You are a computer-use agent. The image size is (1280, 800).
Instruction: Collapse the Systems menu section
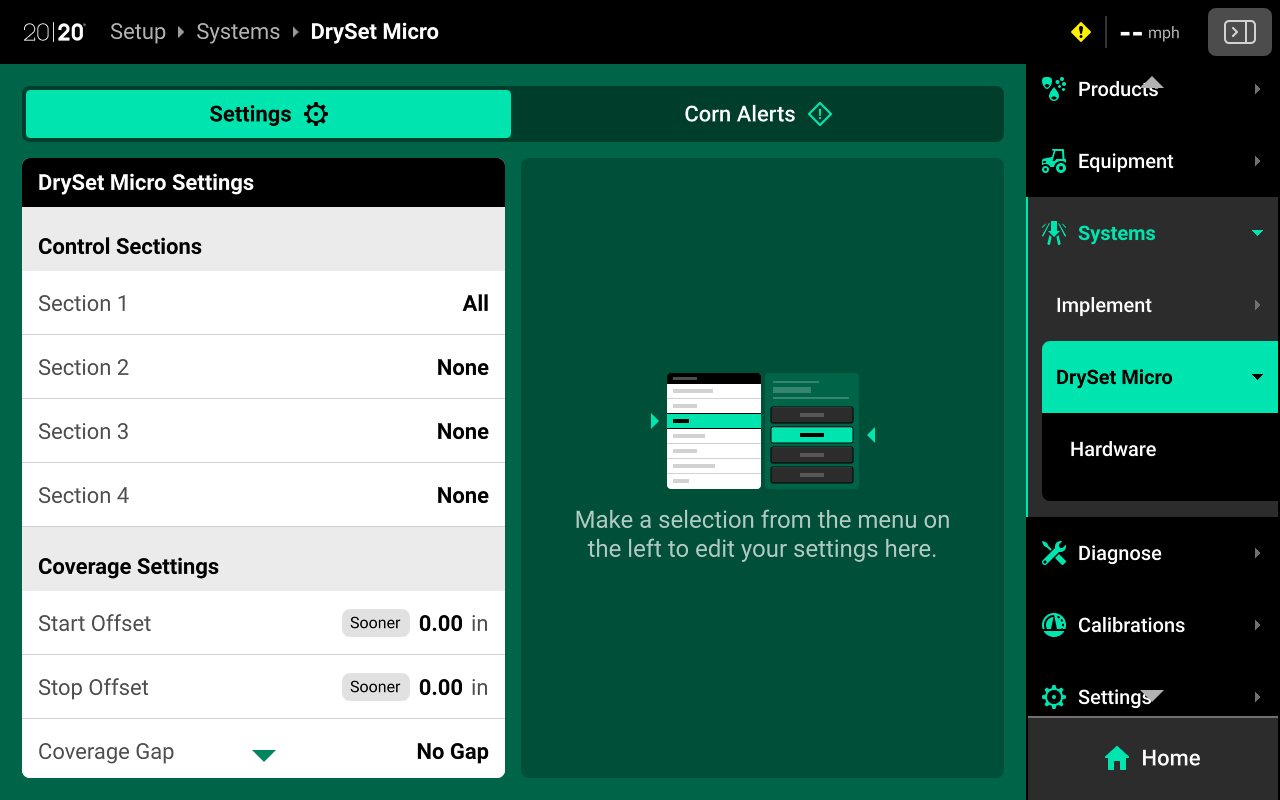(1257, 233)
